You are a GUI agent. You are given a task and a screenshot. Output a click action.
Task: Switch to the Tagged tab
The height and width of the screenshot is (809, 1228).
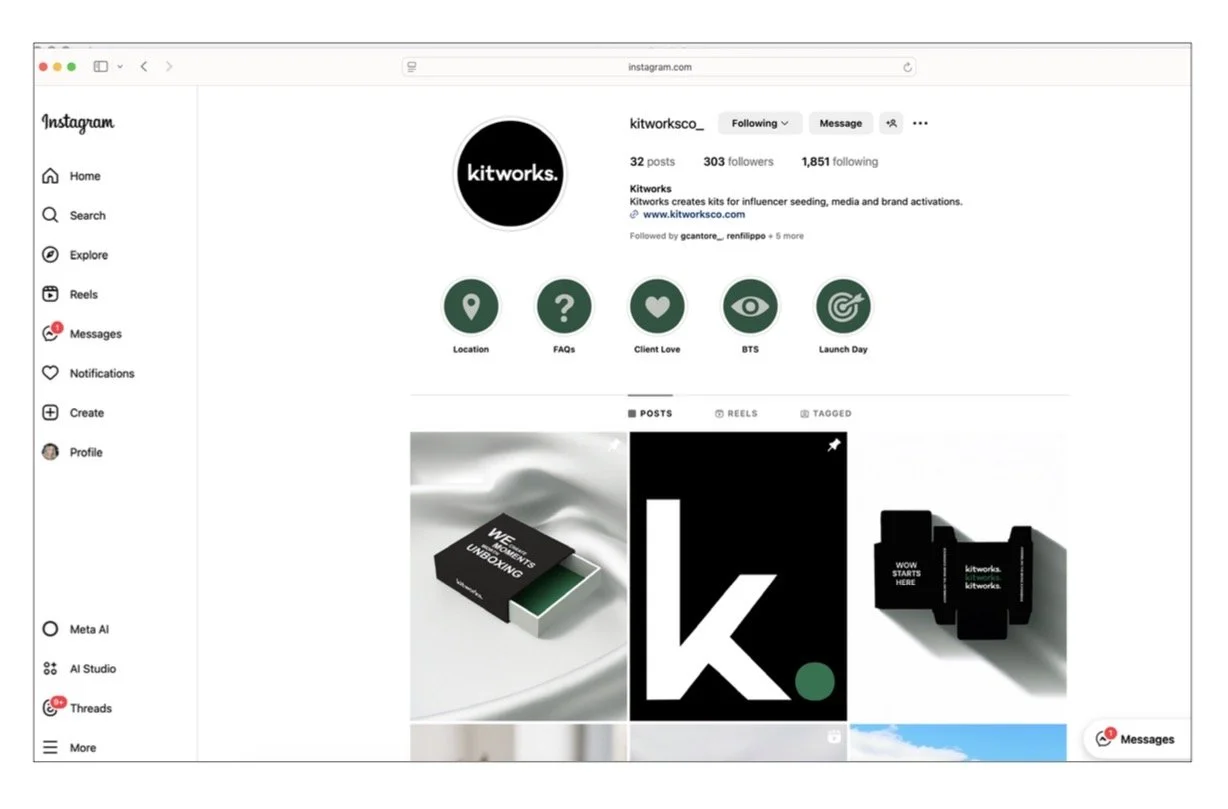click(x=826, y=413)
